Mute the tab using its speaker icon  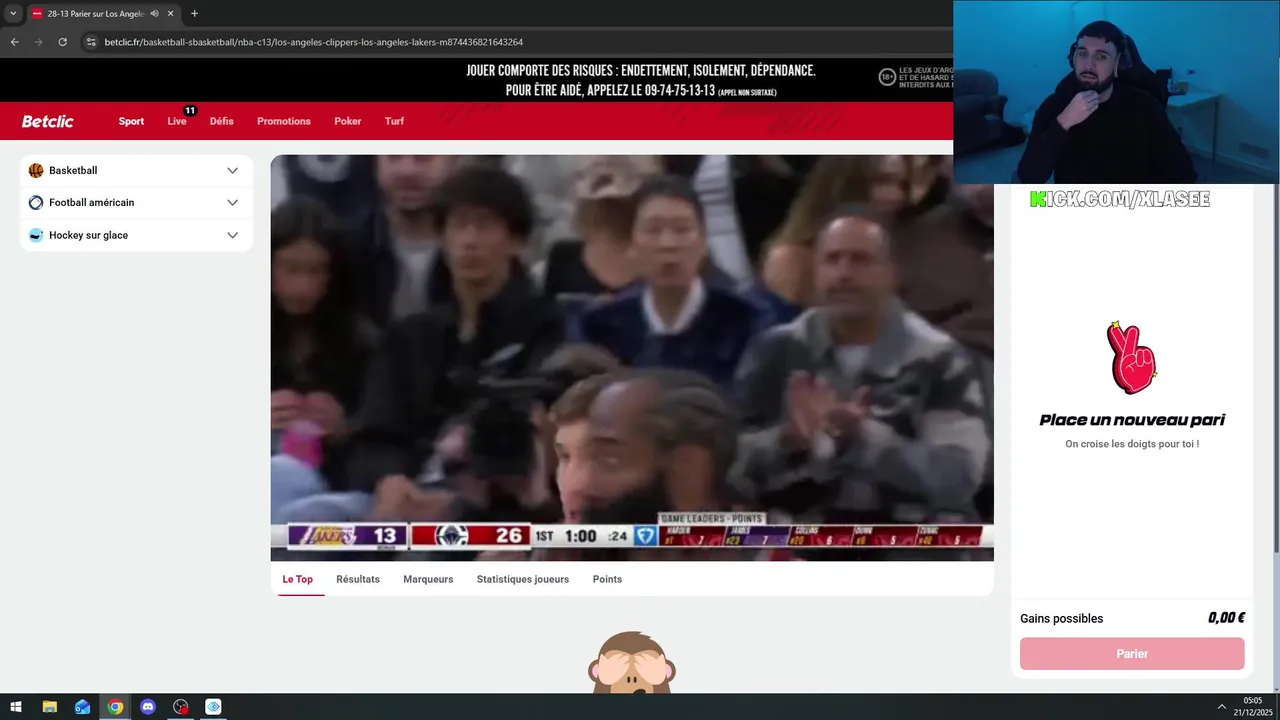[154, 14]
